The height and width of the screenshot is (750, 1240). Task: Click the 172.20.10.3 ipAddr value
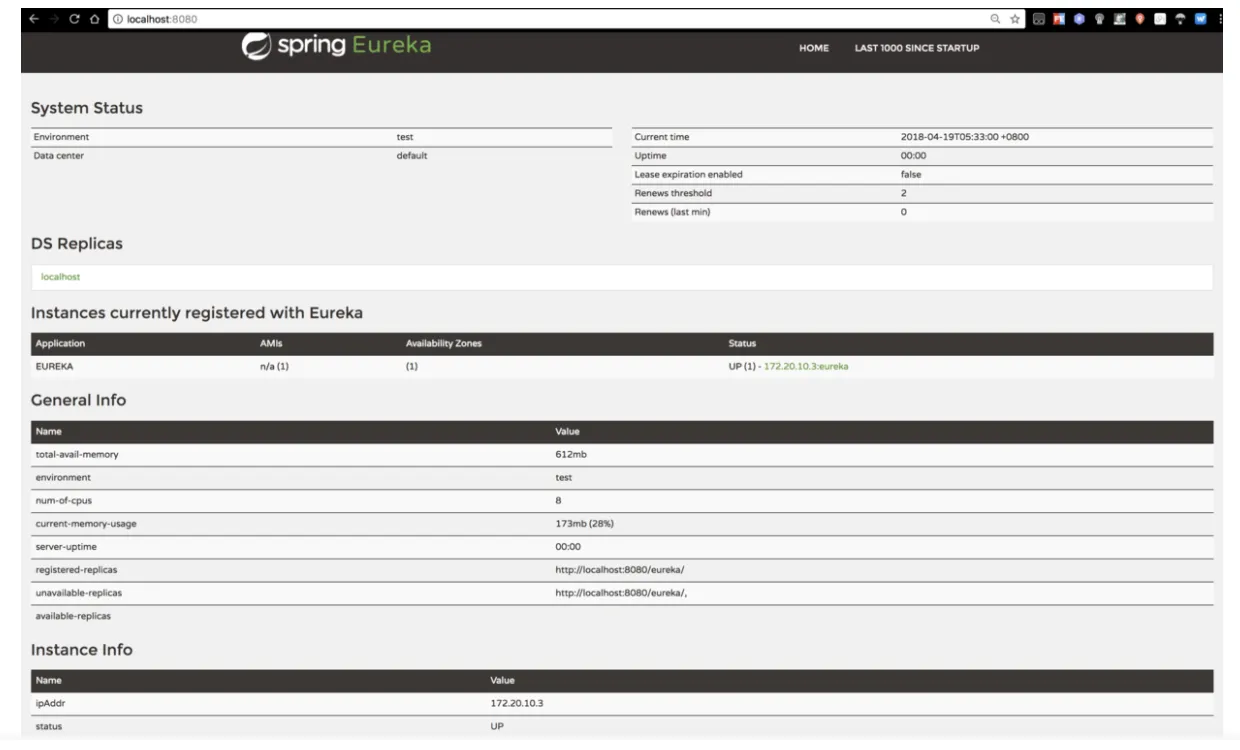517,703
